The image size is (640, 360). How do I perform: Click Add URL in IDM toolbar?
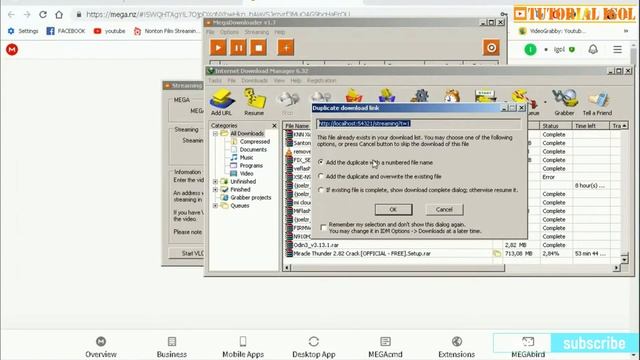tap(221, 102)
